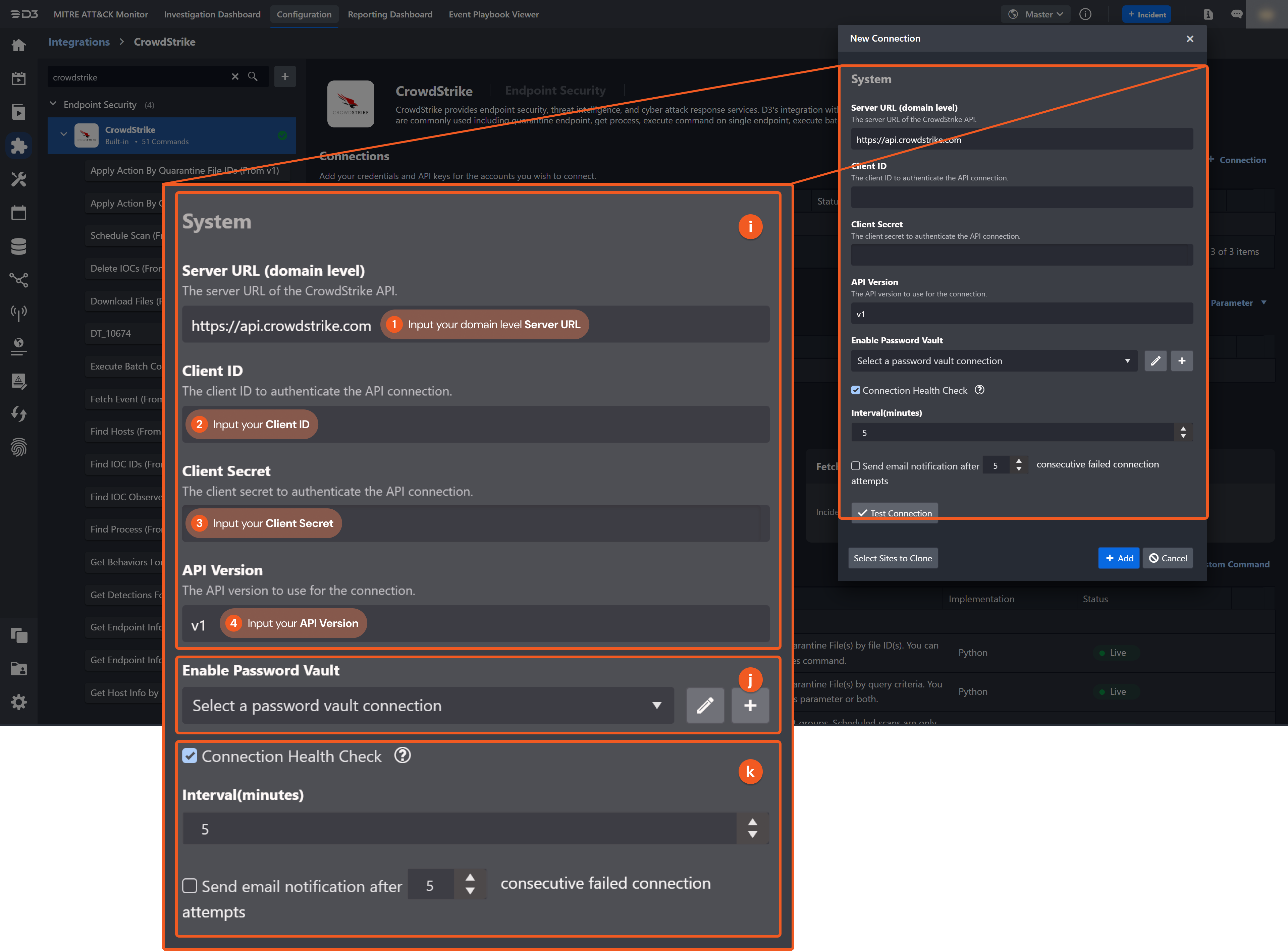Image resolution: width=1288 pixels, height=951 pixels.
Task: Open the Master site selector dropdown
Action: (x=1035, y=14)
